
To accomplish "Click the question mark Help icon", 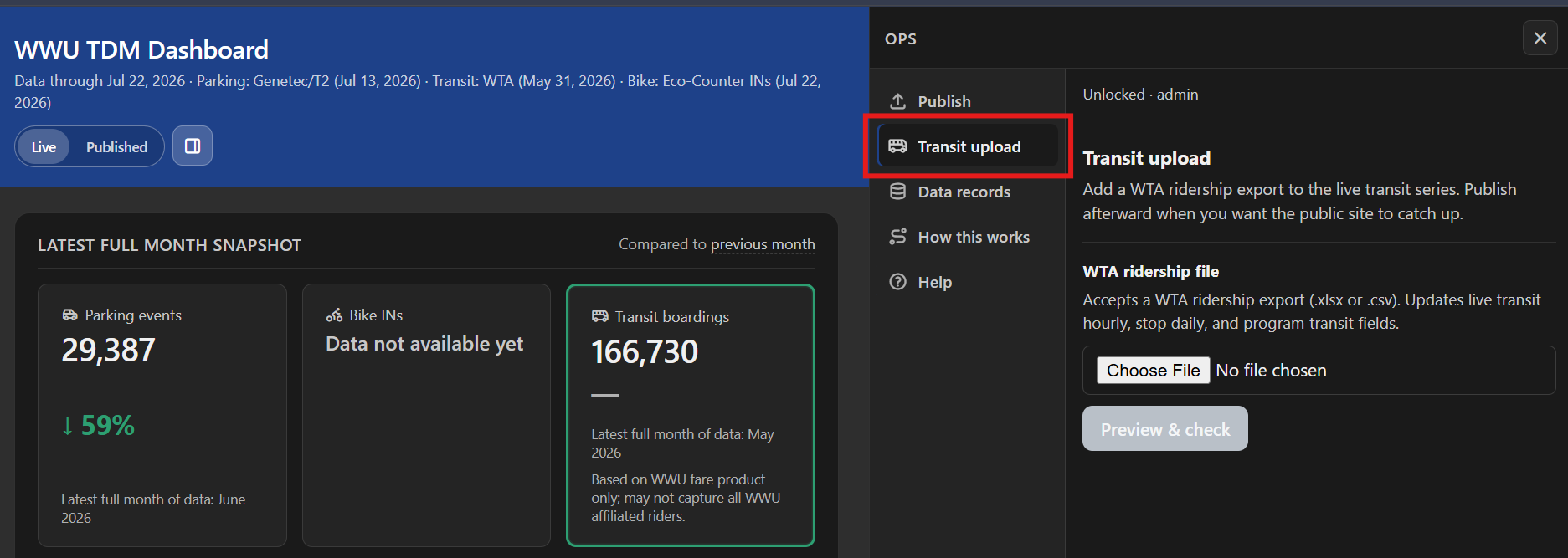I will pyautogui.click(x=897, y=282).
